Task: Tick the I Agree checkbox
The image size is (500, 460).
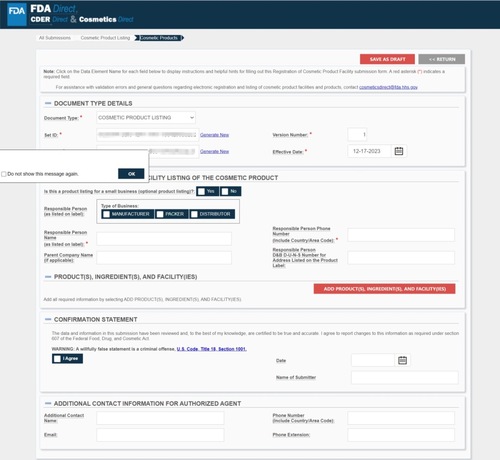Action: point(57,359)
